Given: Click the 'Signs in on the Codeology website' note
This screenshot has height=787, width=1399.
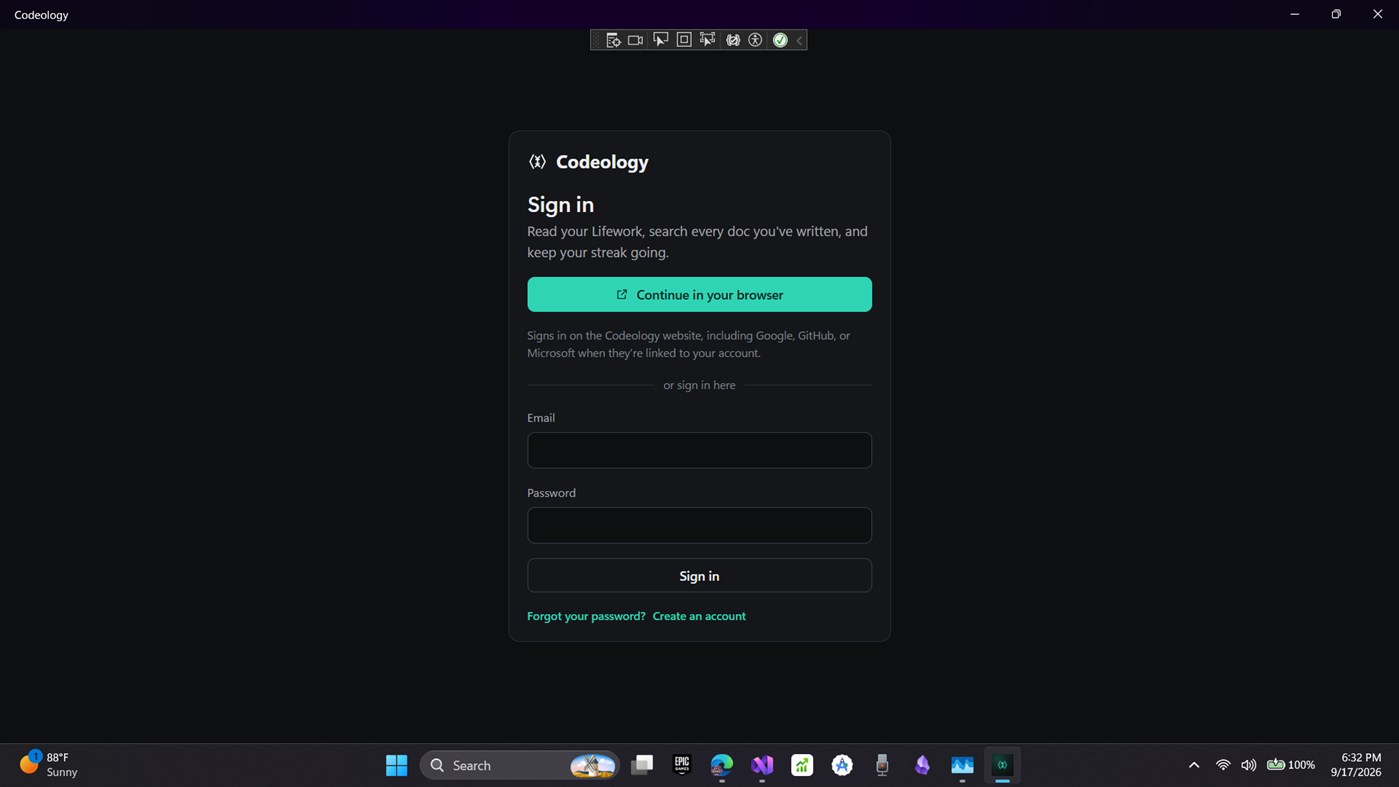Looking at the screenshot, I should [x=688, y=344].
